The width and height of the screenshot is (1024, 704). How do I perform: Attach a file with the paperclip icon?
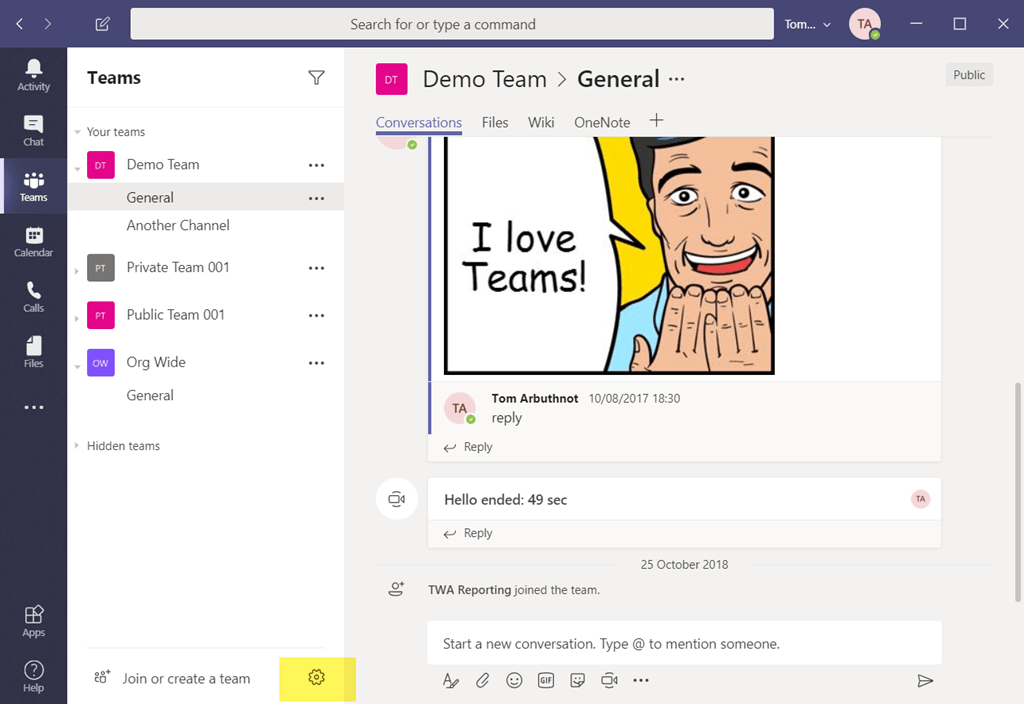(x=482, y=680)
